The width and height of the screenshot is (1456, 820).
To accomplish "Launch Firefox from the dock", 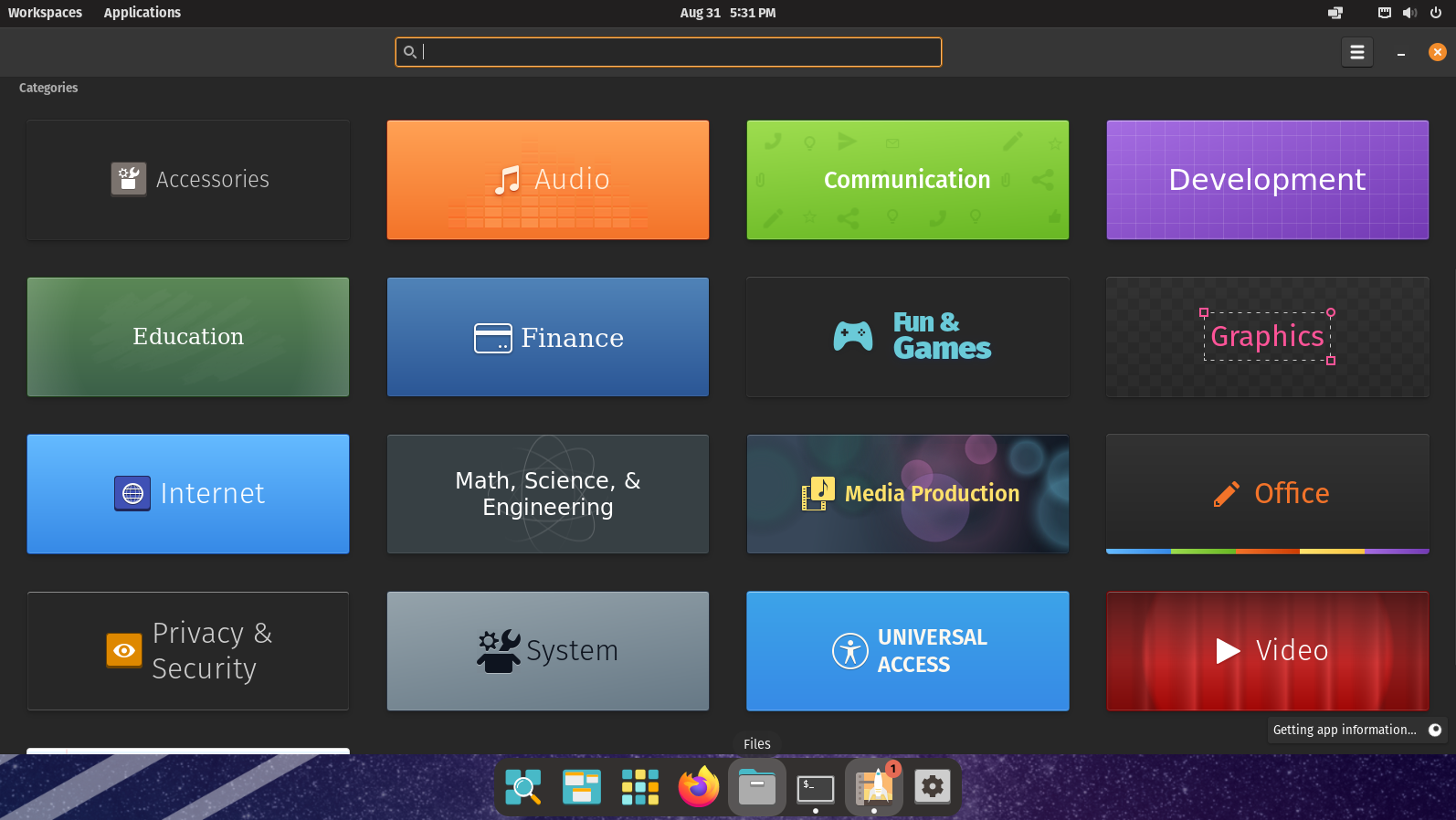I will point(699,786).
